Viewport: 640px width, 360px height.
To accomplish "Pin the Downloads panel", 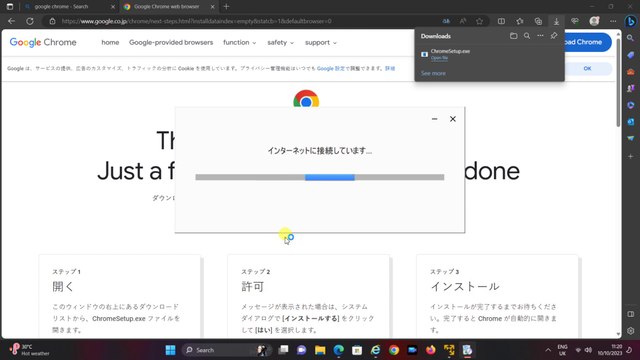I will 554,36.
